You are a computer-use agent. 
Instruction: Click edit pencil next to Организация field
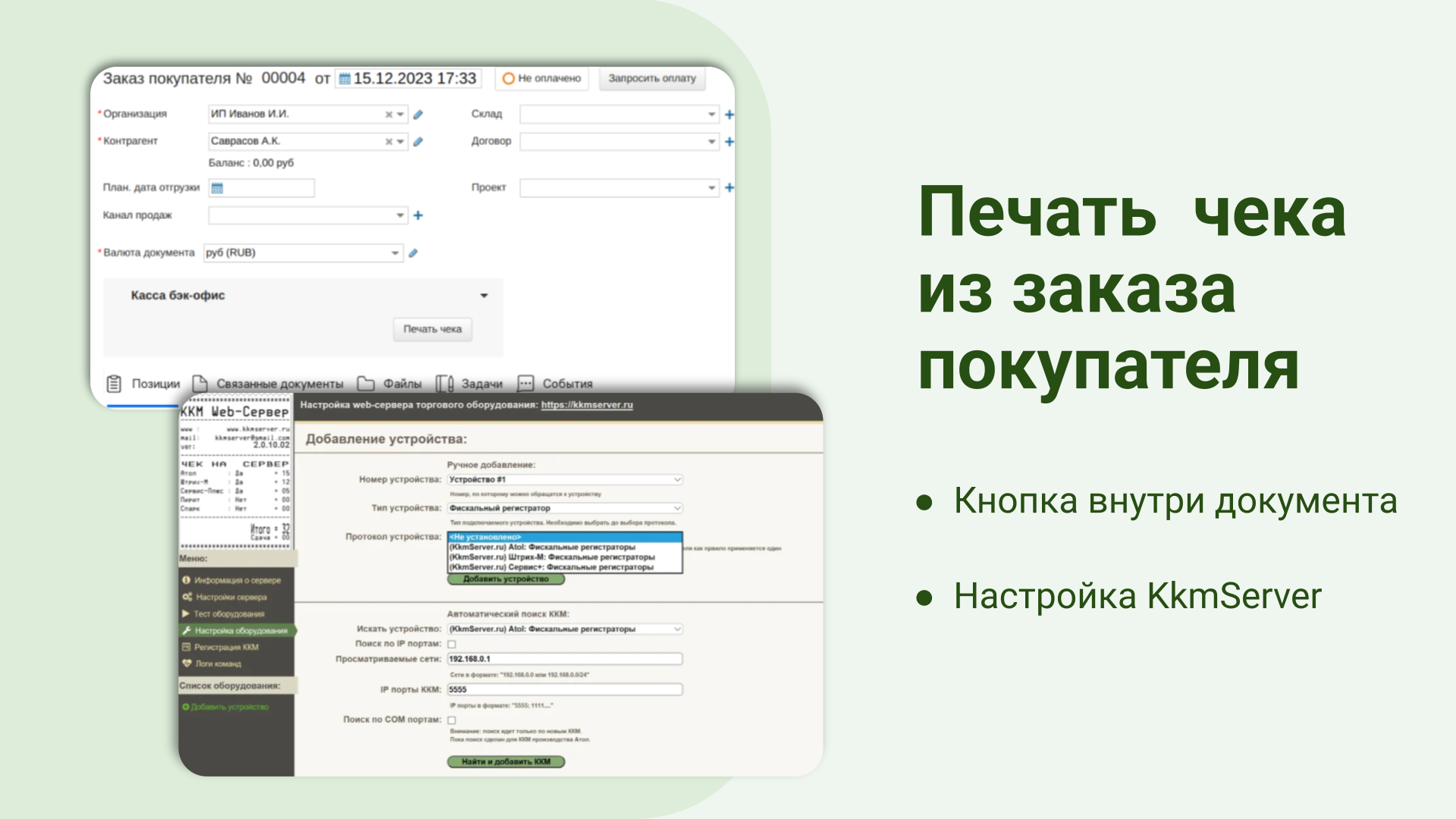[x=418, y=115]
